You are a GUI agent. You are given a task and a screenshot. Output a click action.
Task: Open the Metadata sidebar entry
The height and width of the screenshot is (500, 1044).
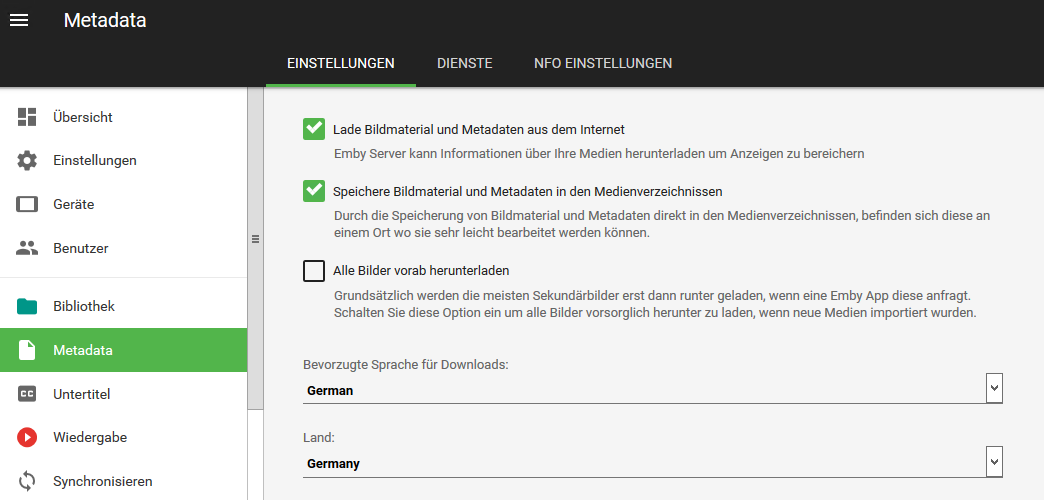point(123,350)
